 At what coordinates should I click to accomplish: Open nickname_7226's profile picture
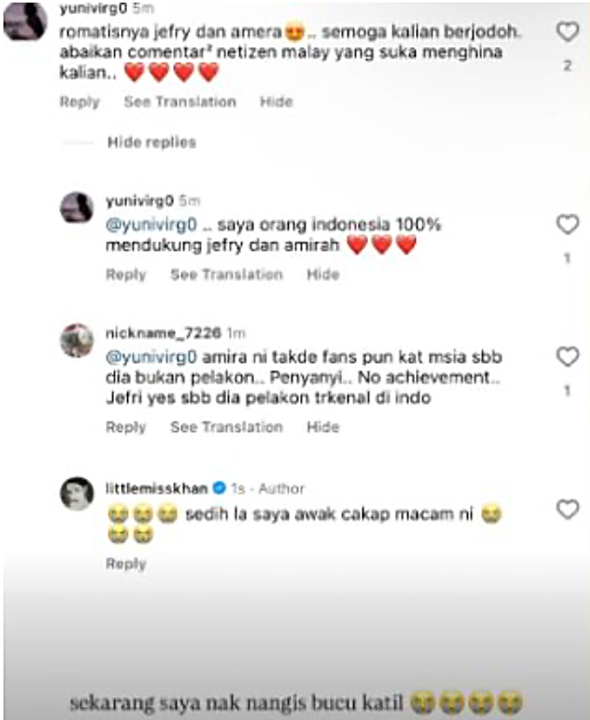(77, 340)
